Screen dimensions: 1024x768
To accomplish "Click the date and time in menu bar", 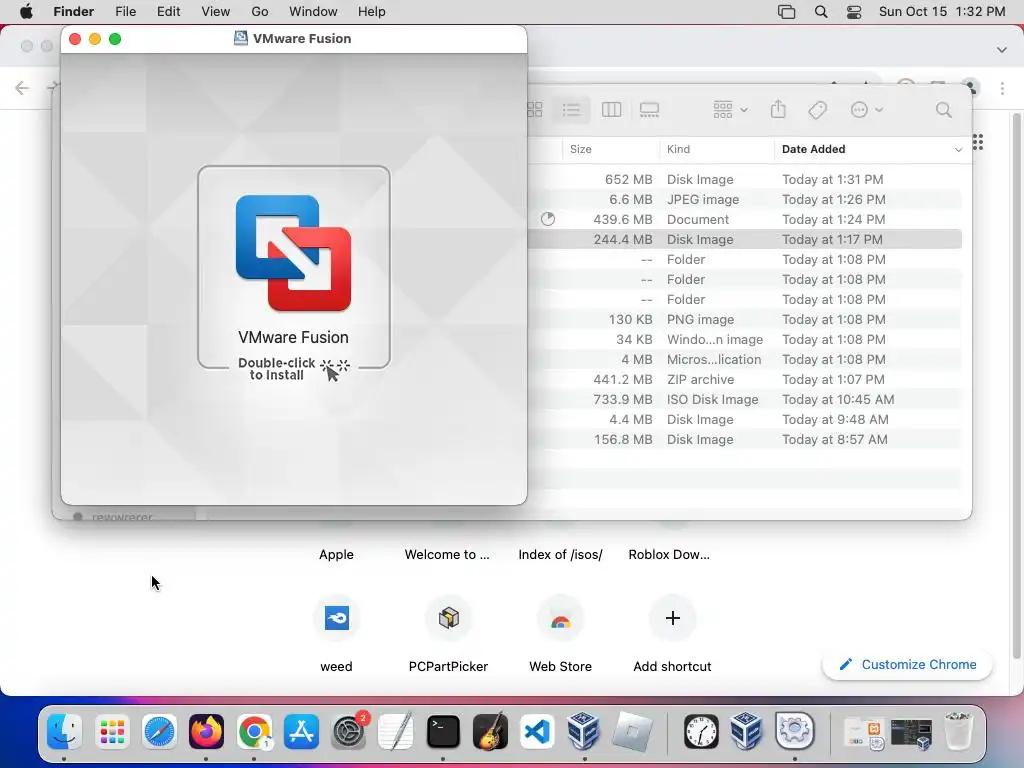I will coord(942,12).
